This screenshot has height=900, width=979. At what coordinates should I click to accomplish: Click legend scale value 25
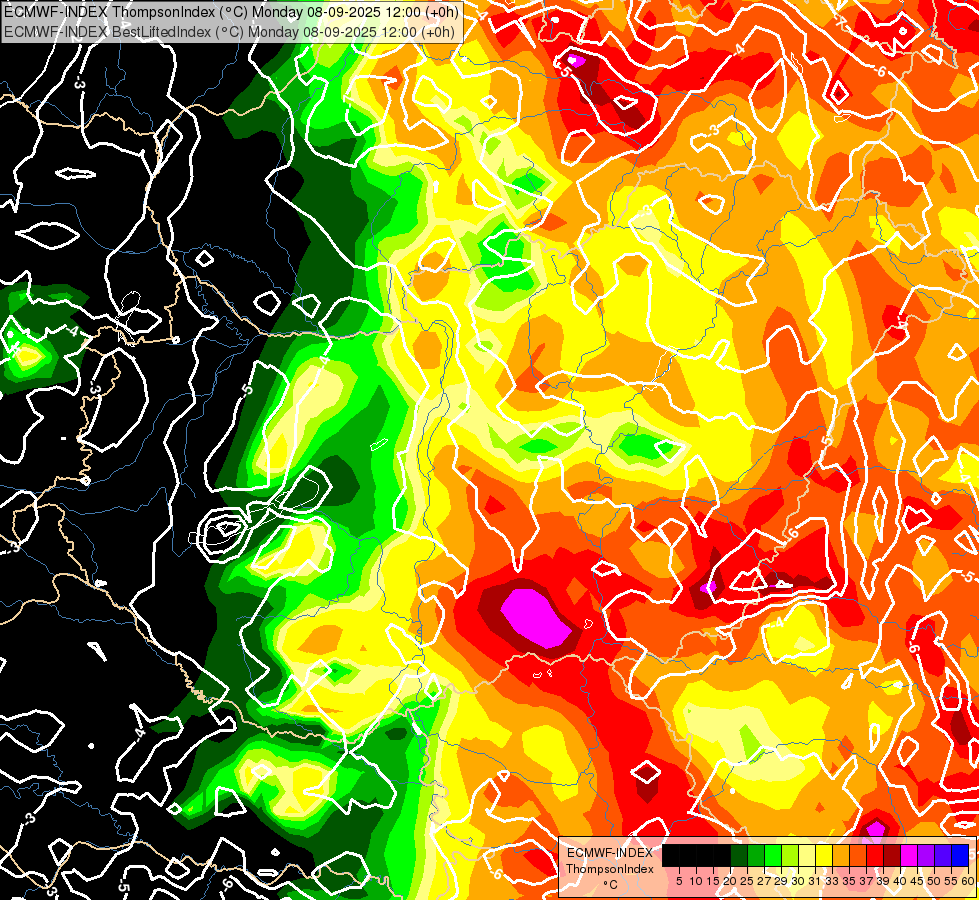click(x=747, y=881)
